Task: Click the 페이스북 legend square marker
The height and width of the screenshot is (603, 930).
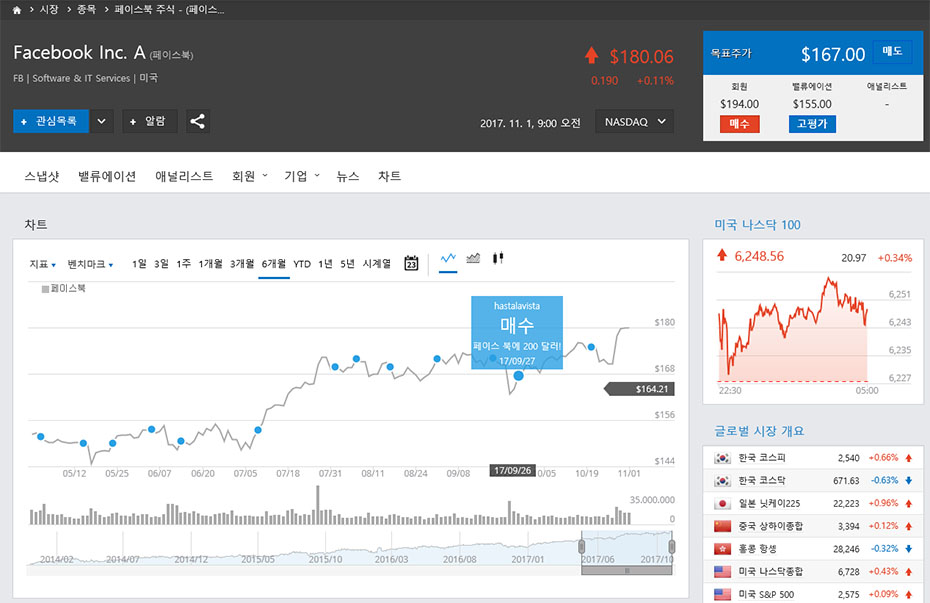Action: click(45, 289)
